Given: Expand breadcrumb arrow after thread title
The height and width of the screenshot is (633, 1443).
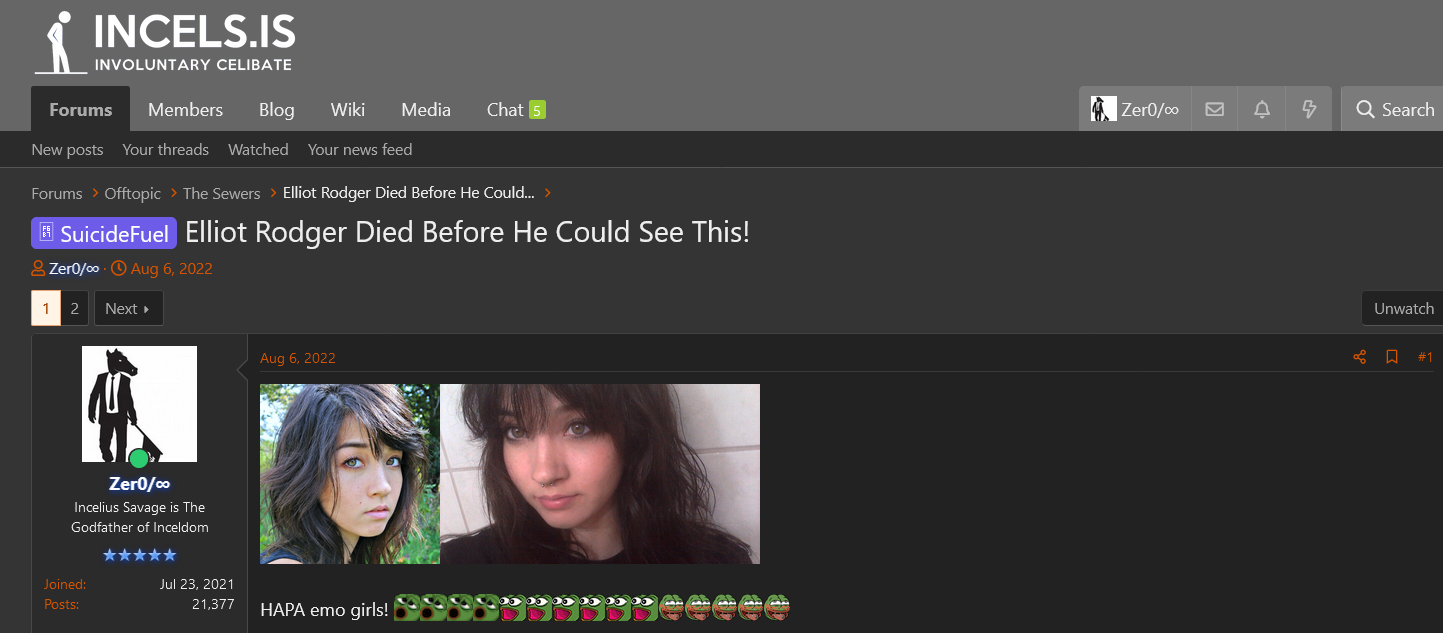Looking at the screenshot, I should (548, 193).
